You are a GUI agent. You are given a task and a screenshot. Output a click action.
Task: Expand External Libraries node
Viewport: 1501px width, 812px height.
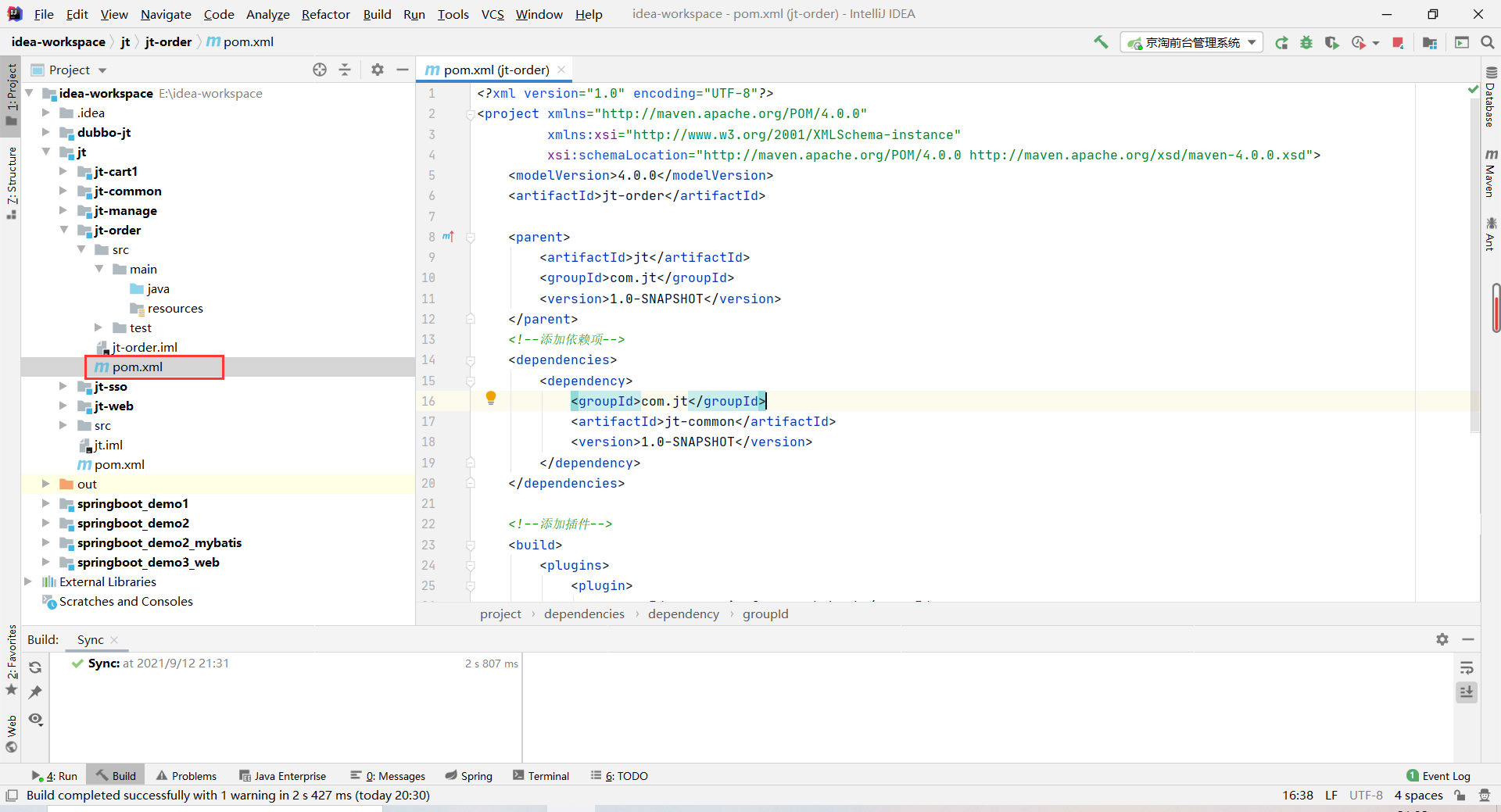coord(28,581)
